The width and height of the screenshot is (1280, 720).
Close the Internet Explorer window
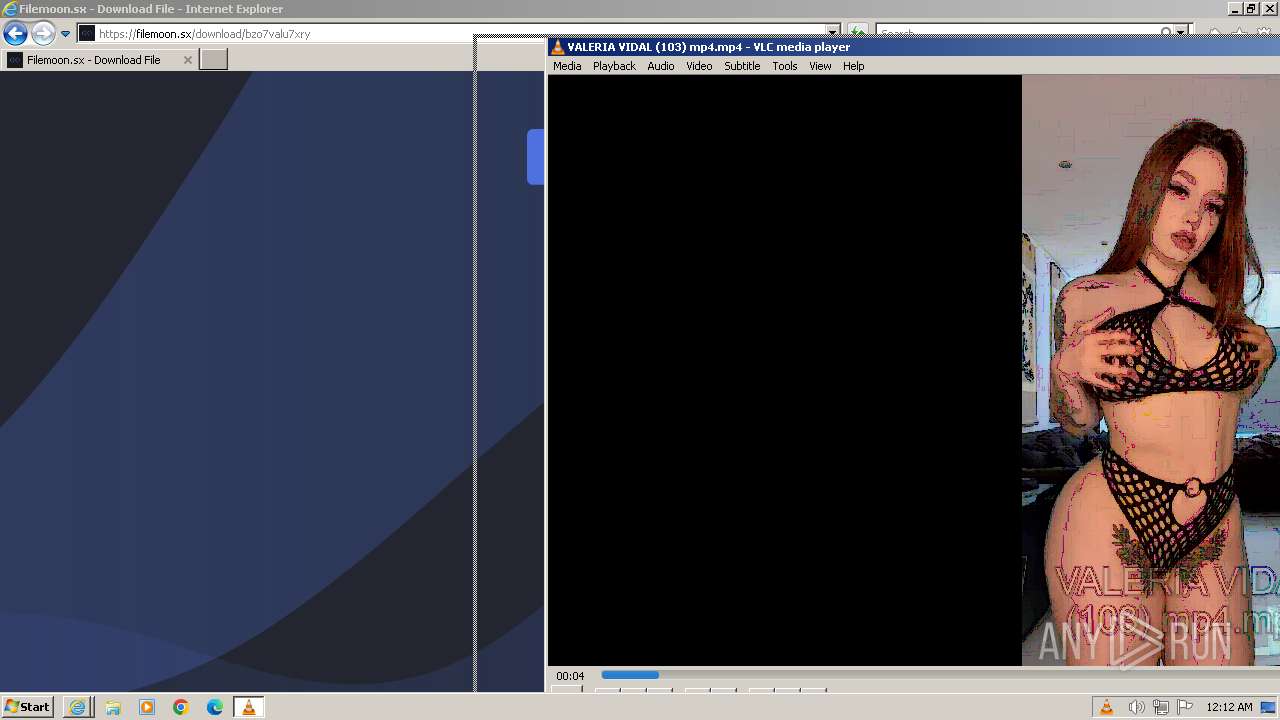point(1270,9)
